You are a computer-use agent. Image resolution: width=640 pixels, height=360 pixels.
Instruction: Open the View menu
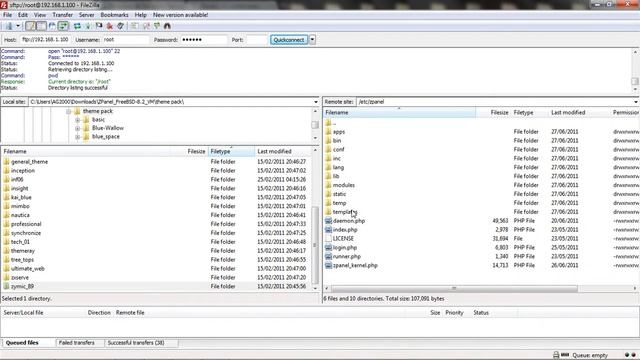[x=40, y=15]
